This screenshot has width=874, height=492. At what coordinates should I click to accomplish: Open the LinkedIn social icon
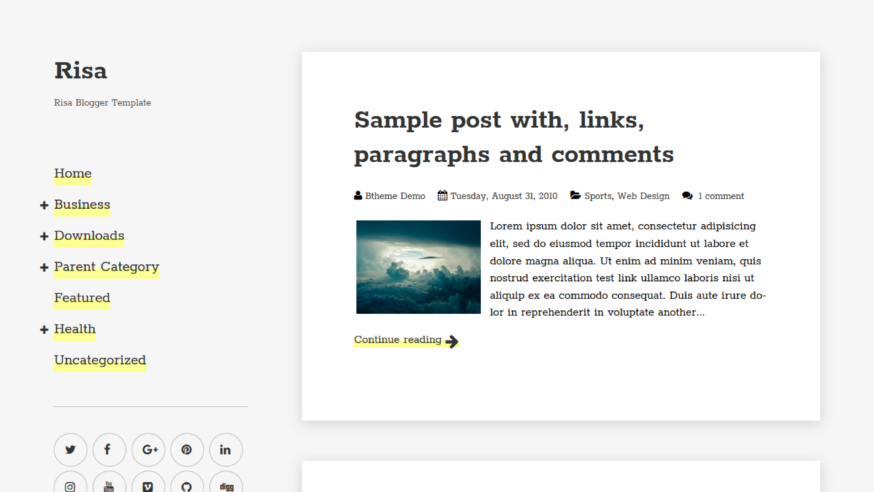click(226, 450)
